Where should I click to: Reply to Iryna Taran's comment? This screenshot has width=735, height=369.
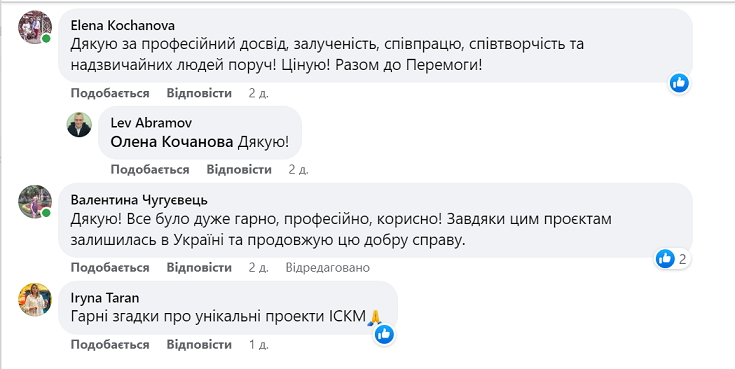point(199,345)
